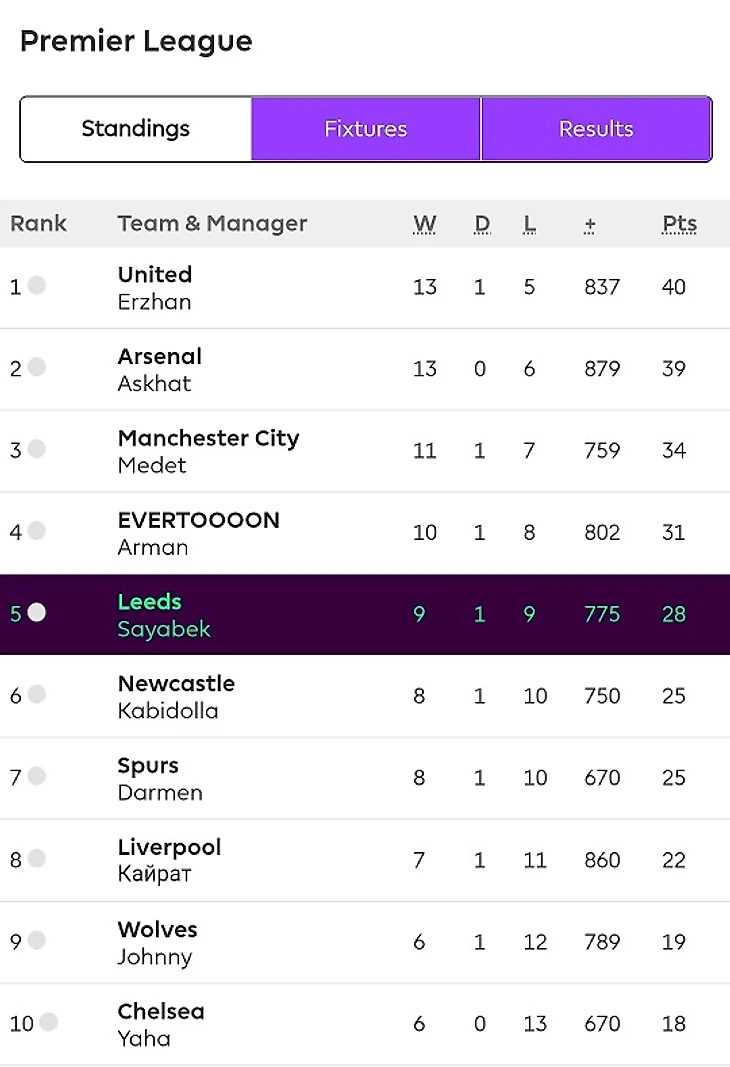Click the rank dot beside Chelsea

coord(48,1022)
